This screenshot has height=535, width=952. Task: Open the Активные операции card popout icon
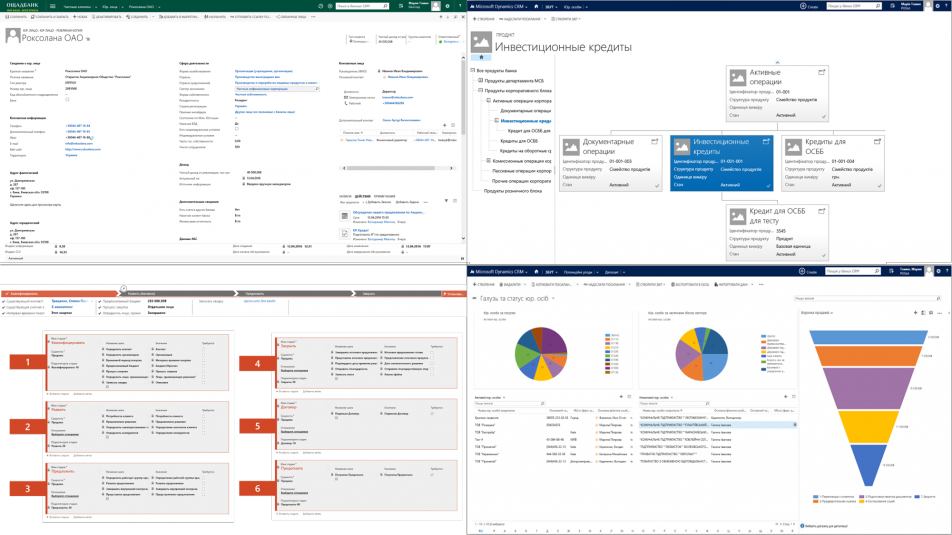(x=822, y=72)
